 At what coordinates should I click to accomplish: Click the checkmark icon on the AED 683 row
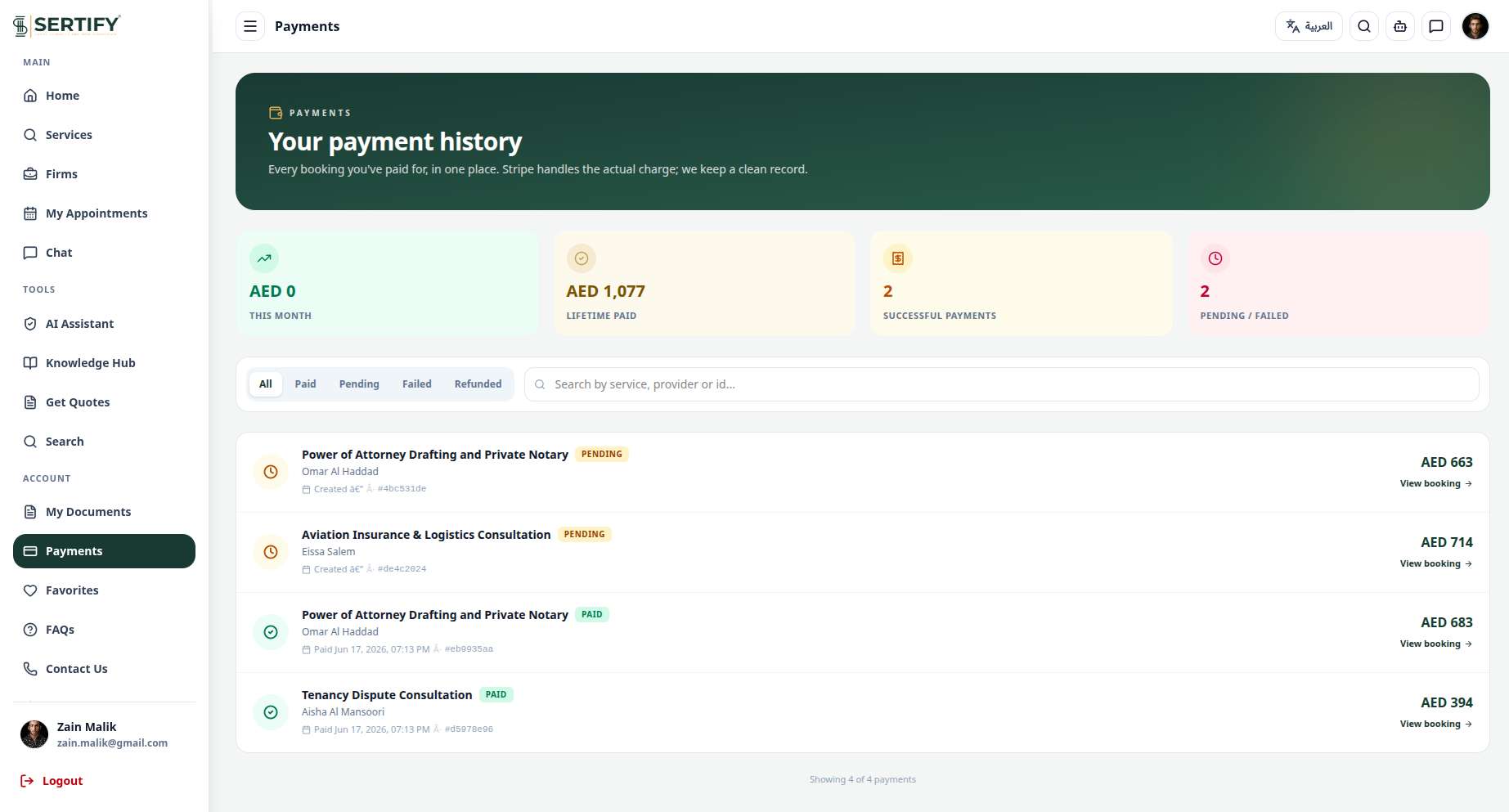[x=271, y=632]
